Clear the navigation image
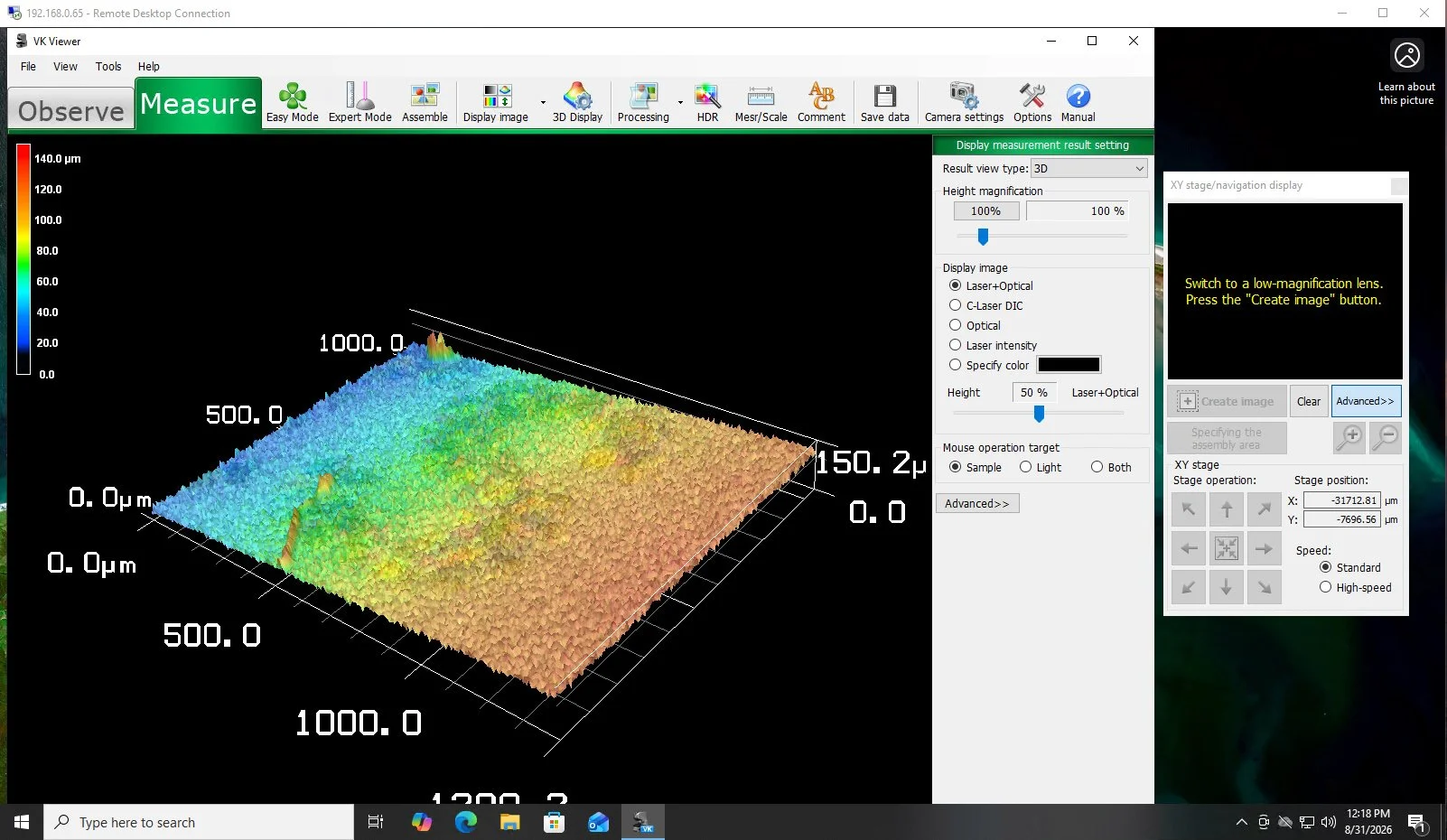 coord(1309,401)
